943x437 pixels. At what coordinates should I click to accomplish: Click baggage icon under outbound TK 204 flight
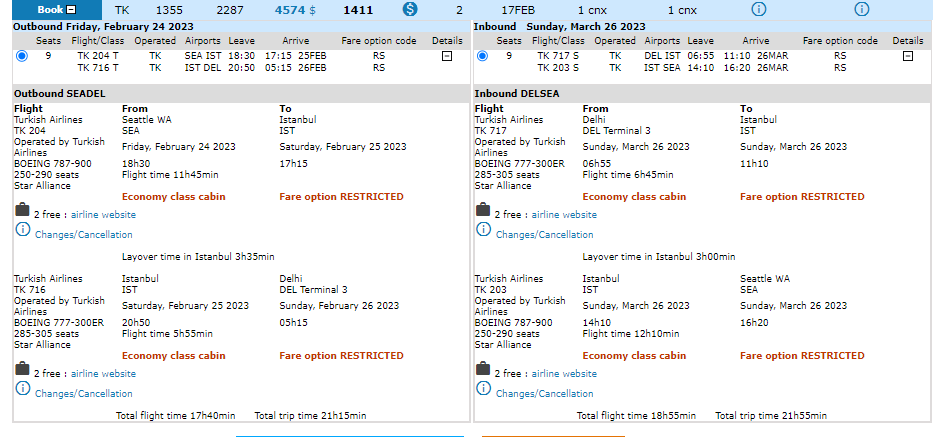22,211
